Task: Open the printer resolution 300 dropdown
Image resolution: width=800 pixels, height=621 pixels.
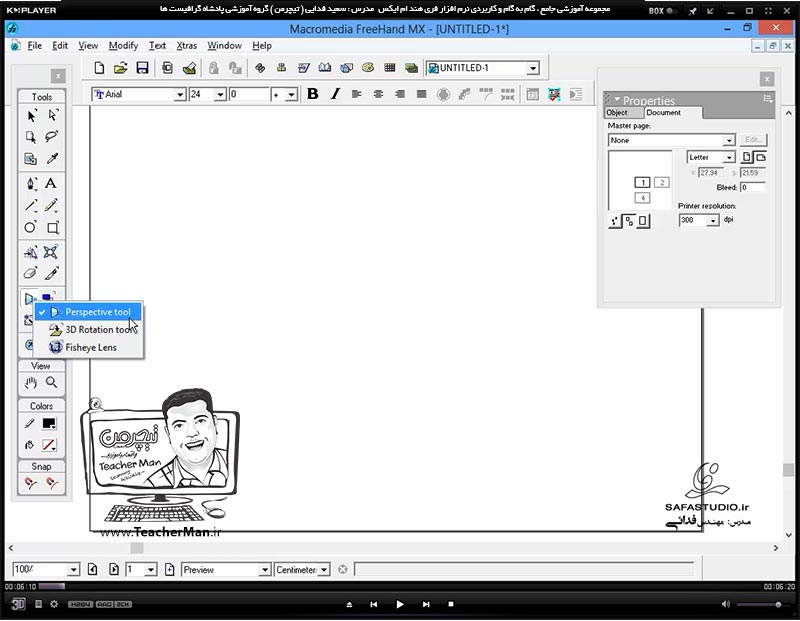Action: tap(712, 220)
